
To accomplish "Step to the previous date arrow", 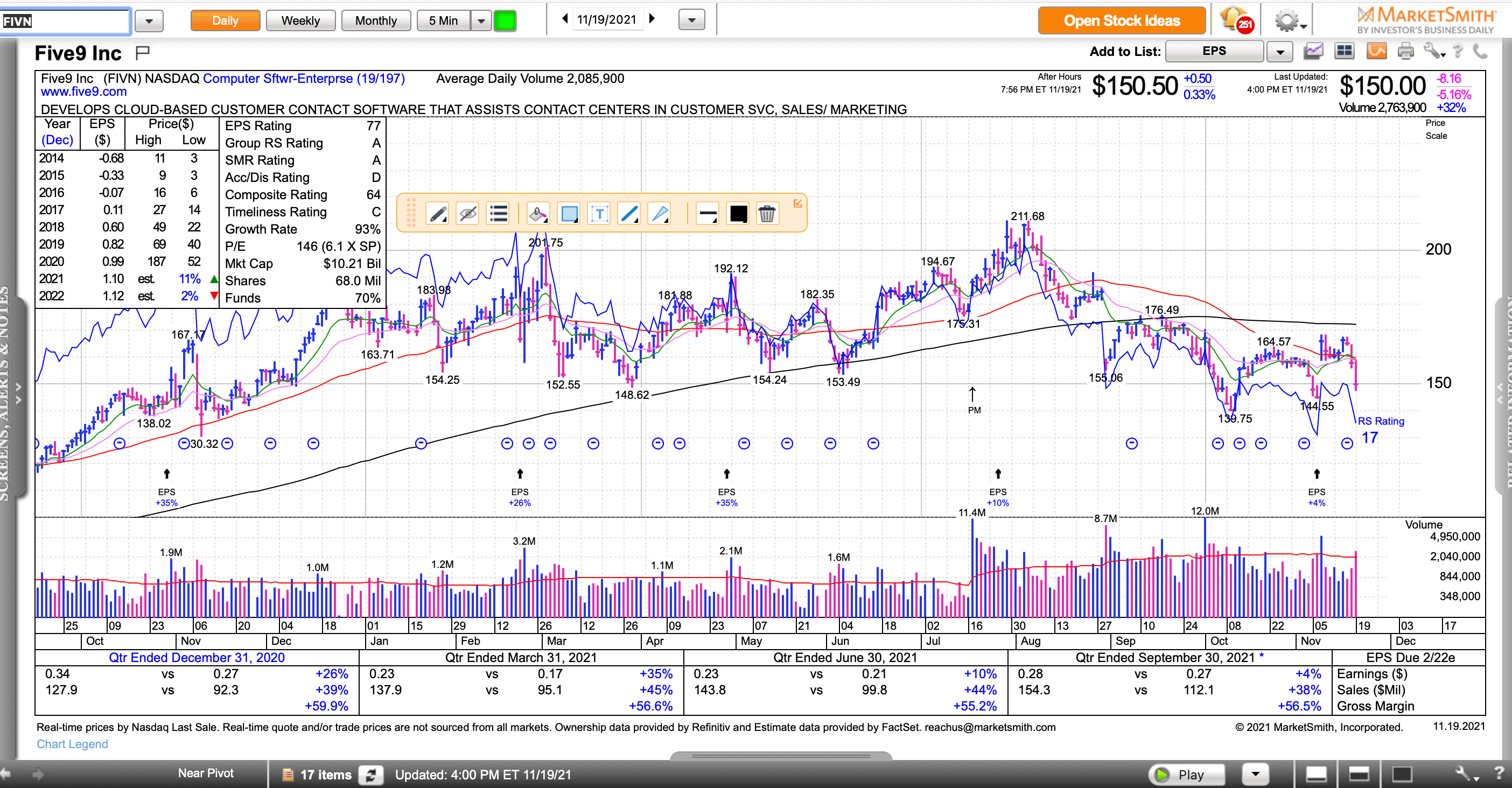I will coord(565,19).
